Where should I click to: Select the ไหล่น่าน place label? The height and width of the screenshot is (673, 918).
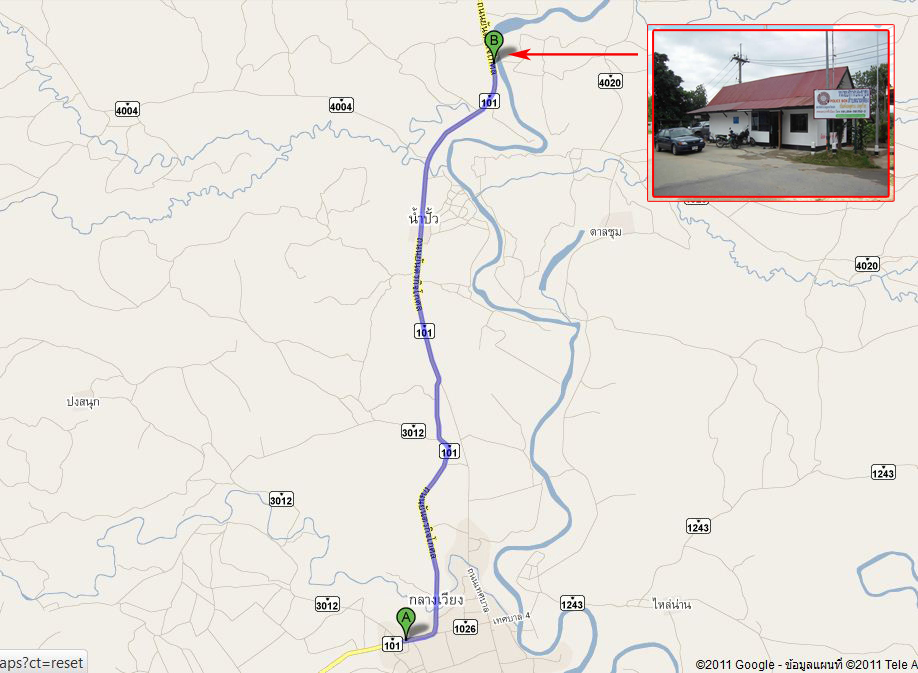point(672,604)
